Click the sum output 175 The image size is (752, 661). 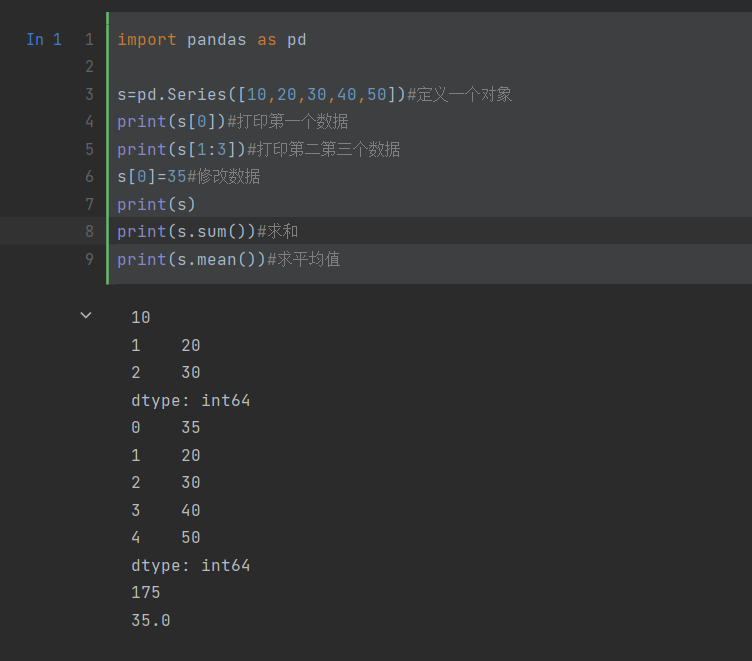tap(145, 593)
